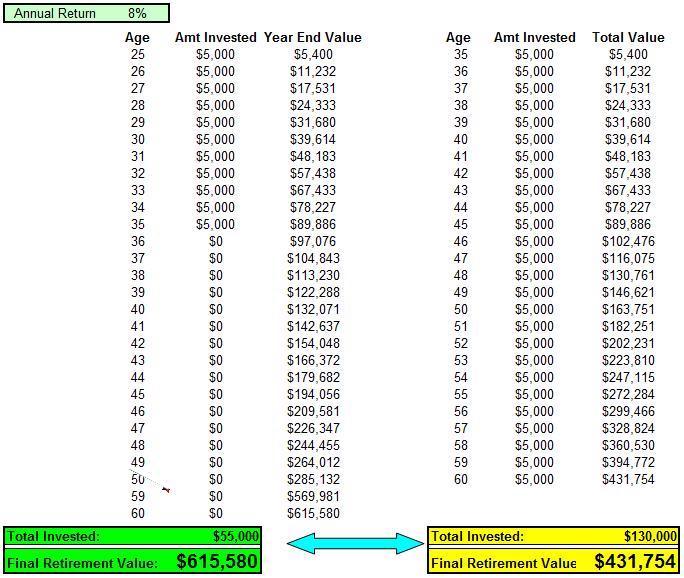
Task: Click the large green $615,580 final value
Action: tap(217, 562)
